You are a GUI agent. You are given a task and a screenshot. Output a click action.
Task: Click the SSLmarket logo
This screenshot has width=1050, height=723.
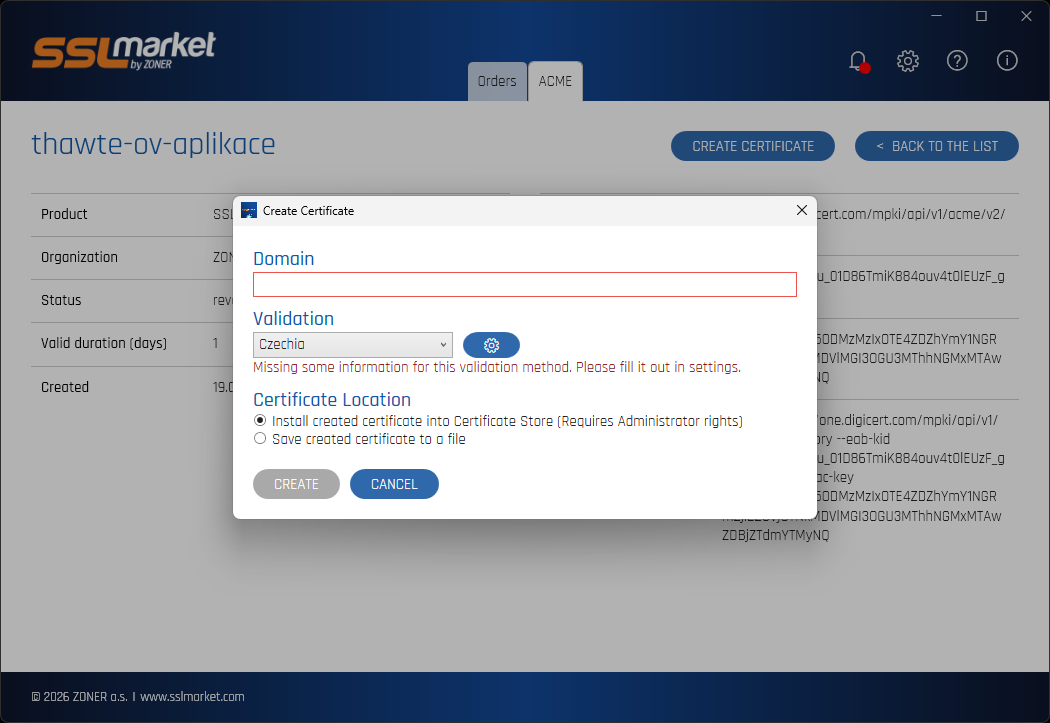click(x=124, y=50)
